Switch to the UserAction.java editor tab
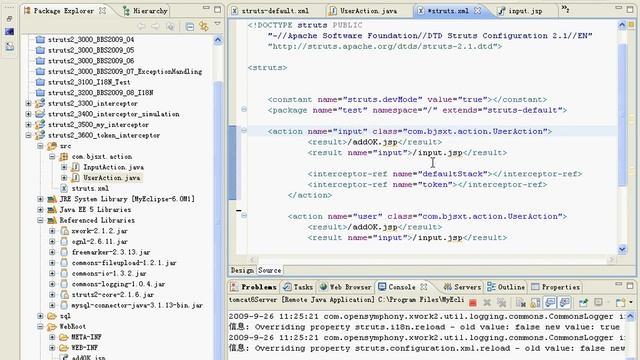This screenshot has width=640, height=360. [363, 11]
